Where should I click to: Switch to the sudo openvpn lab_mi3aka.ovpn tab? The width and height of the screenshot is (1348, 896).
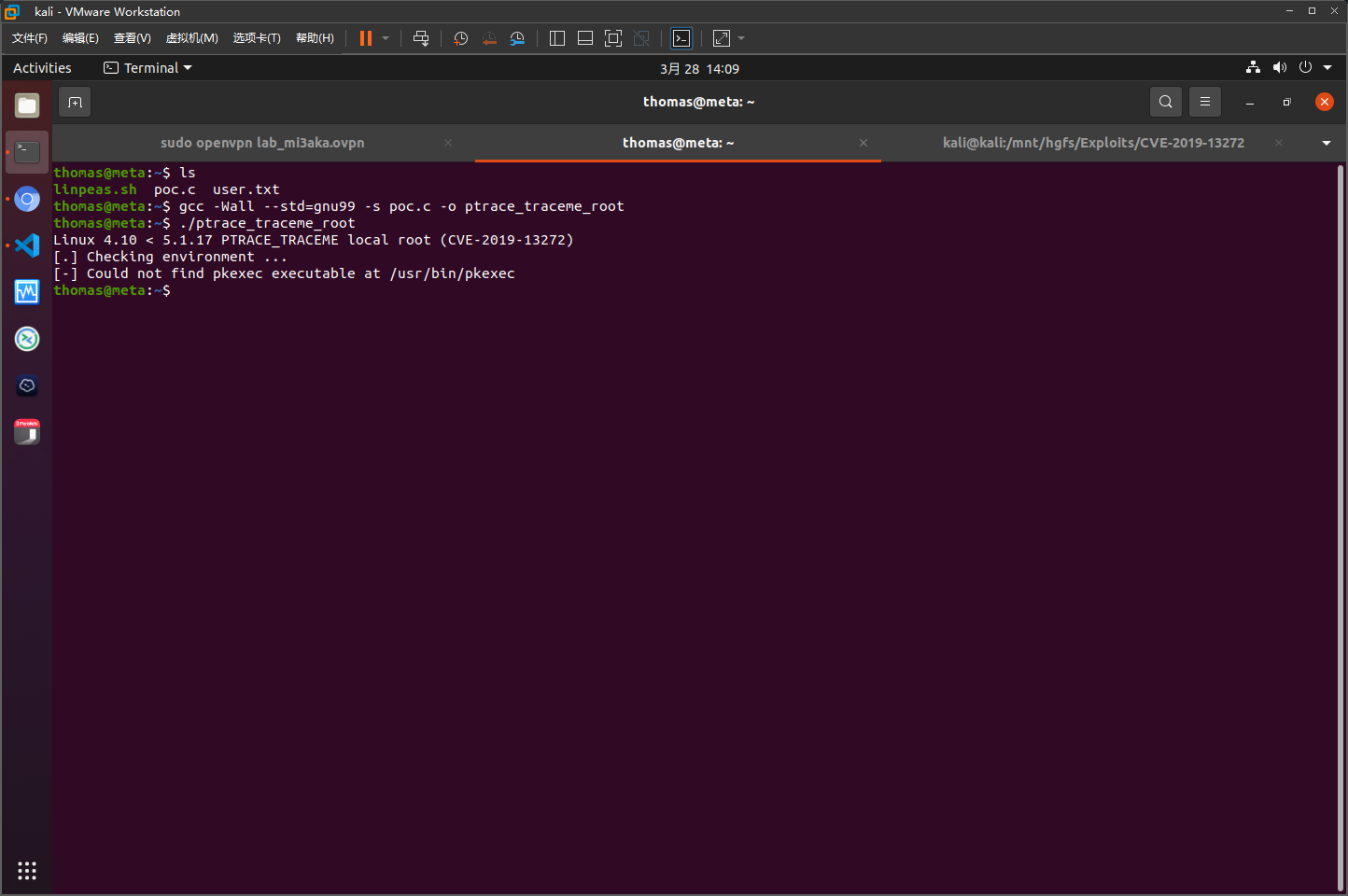263,143
